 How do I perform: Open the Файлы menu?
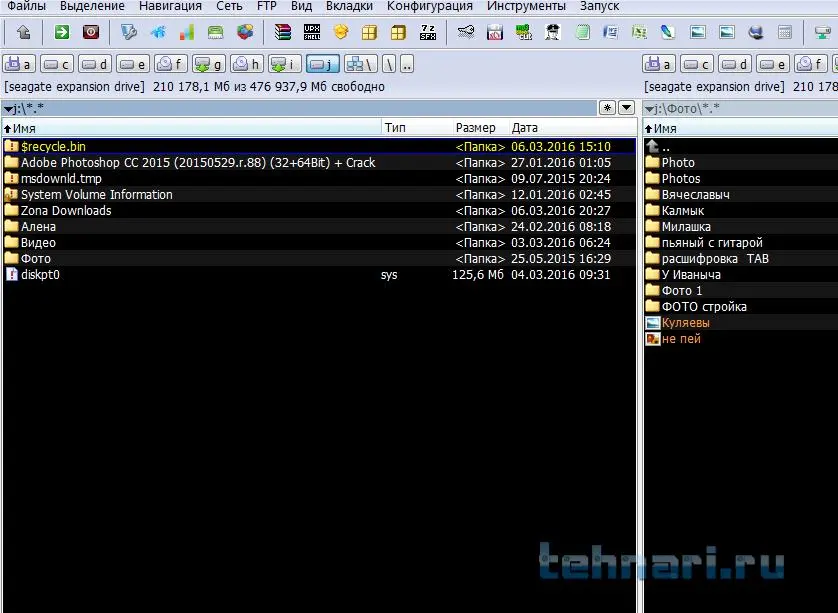pyautogui.click(x=26, y=6)
